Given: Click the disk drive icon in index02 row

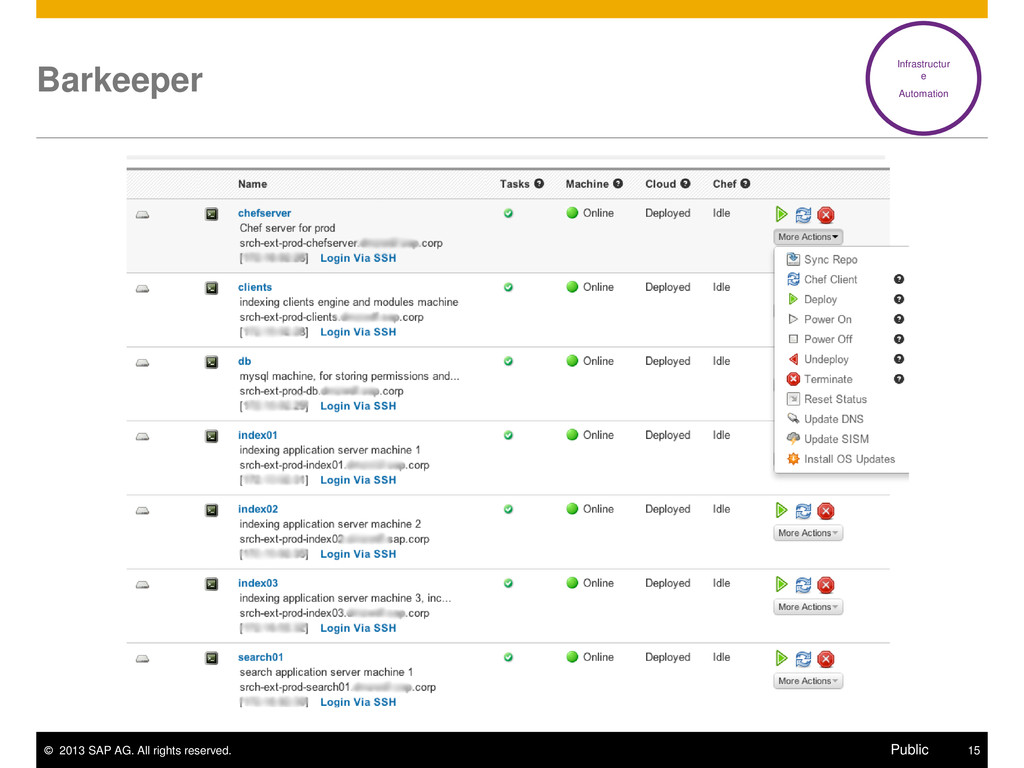Looking at the screenshot, I should pos(142,511).
